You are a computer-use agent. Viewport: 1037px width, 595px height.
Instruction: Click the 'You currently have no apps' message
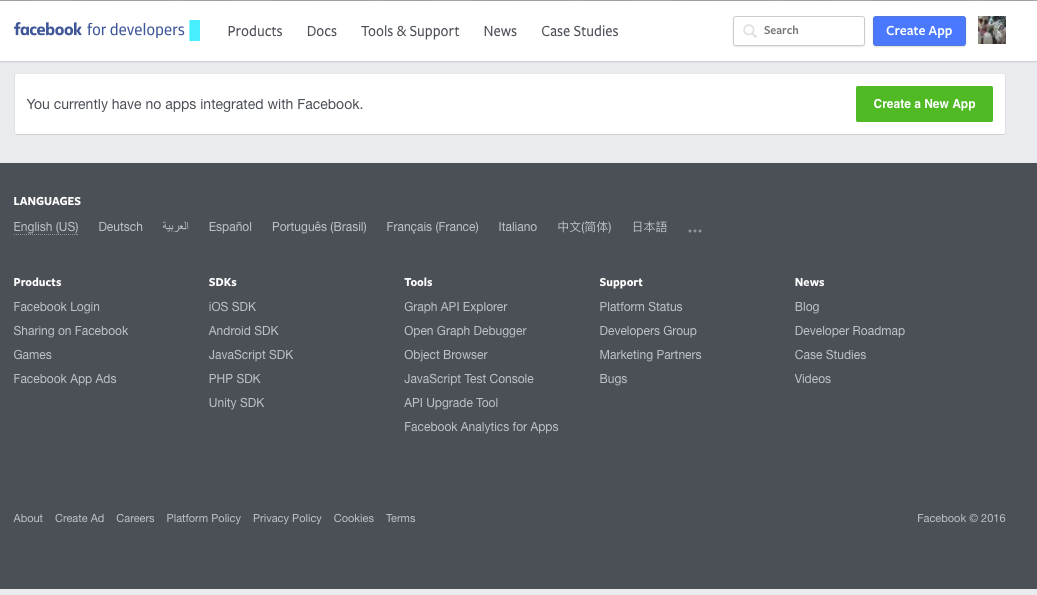(x=194, y=104)
